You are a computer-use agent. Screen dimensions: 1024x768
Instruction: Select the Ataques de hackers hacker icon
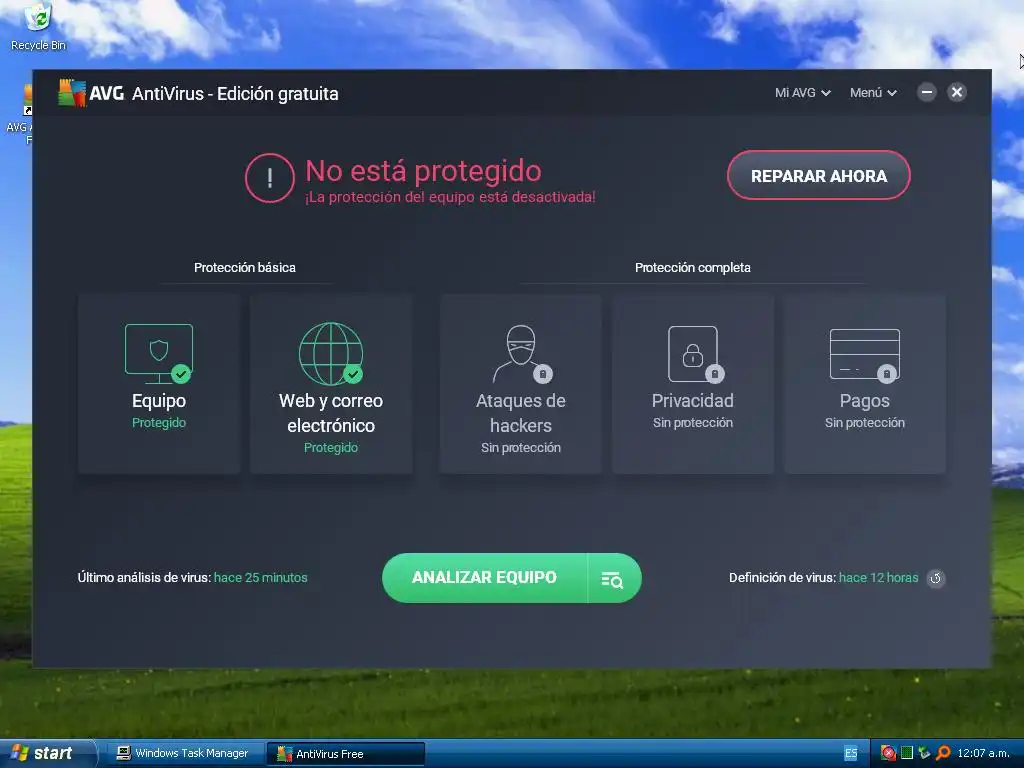tap(522, 354)
